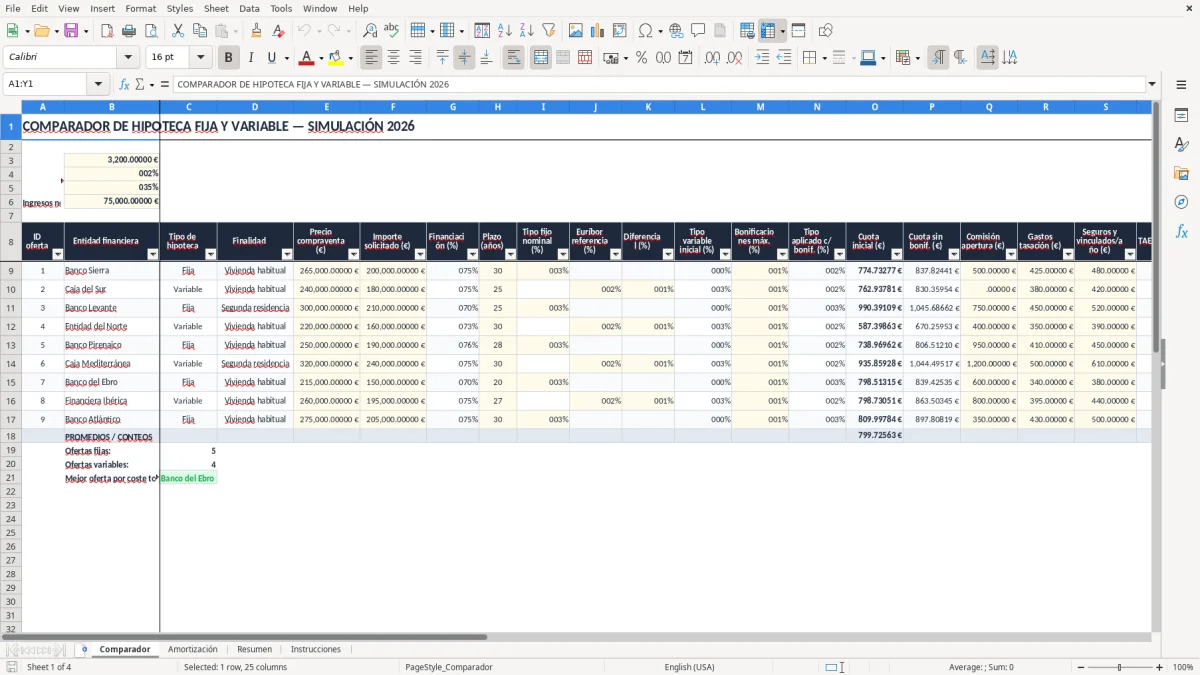Open Function Wizard fx icon
This screenshot has width=1200, height=675.
124,84
